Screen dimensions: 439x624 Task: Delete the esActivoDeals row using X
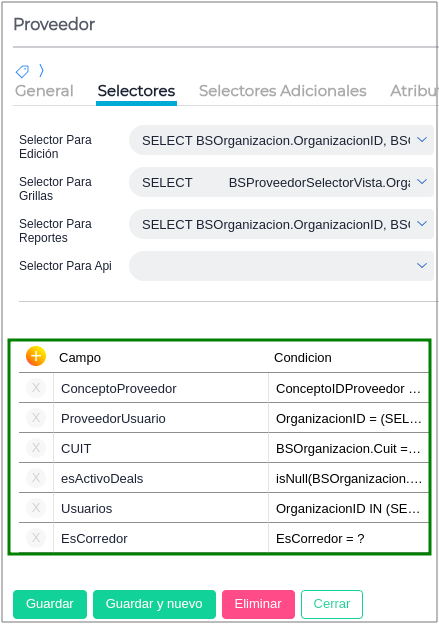pyautogui.click(x=36, y=478)
